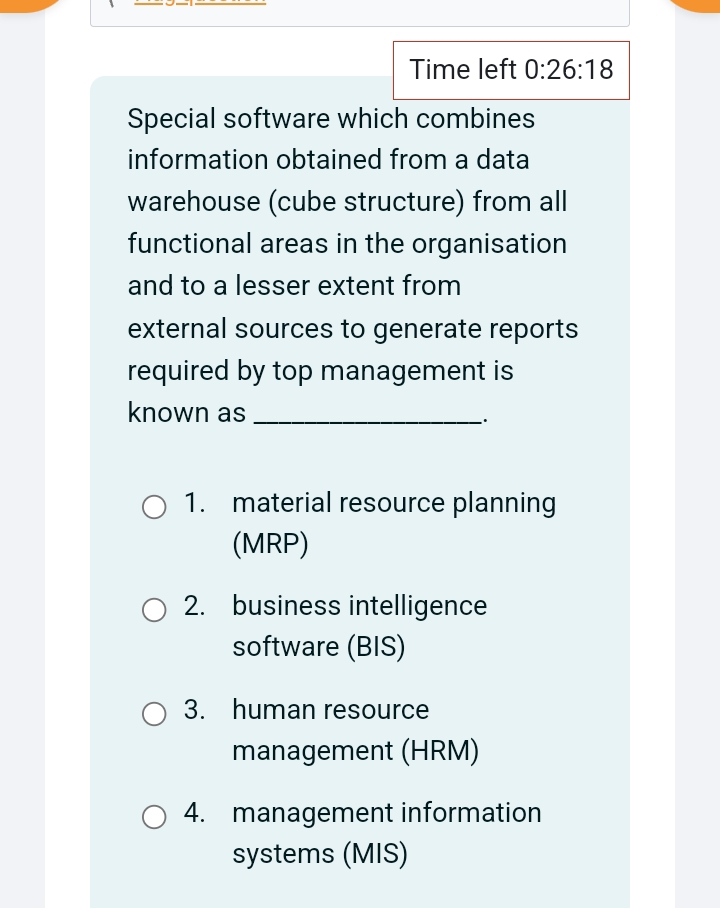Select option 1 material resource planning (MRP)

pyautogui.click(x=154, y=507)
